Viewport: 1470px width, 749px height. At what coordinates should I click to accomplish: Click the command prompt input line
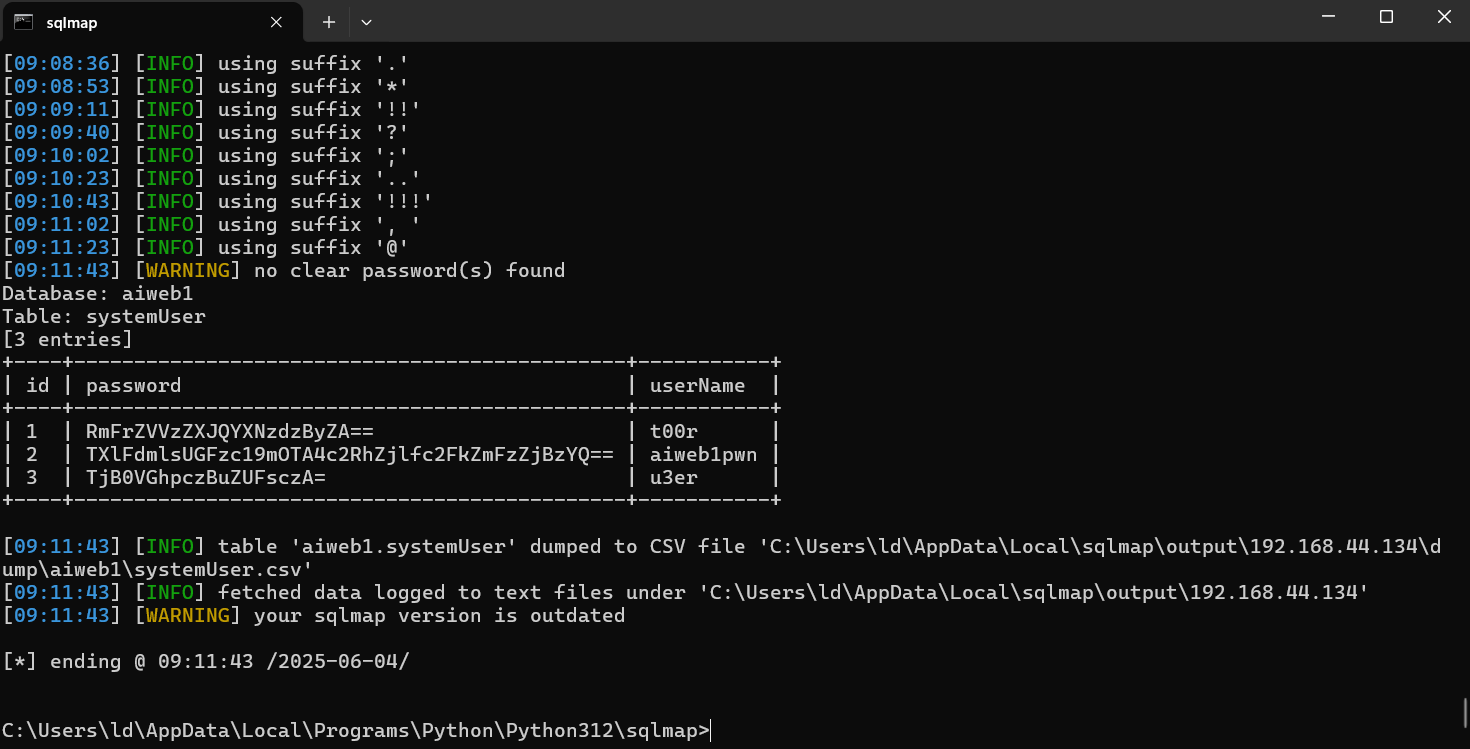pyautogui.click(x=355, y=731)
